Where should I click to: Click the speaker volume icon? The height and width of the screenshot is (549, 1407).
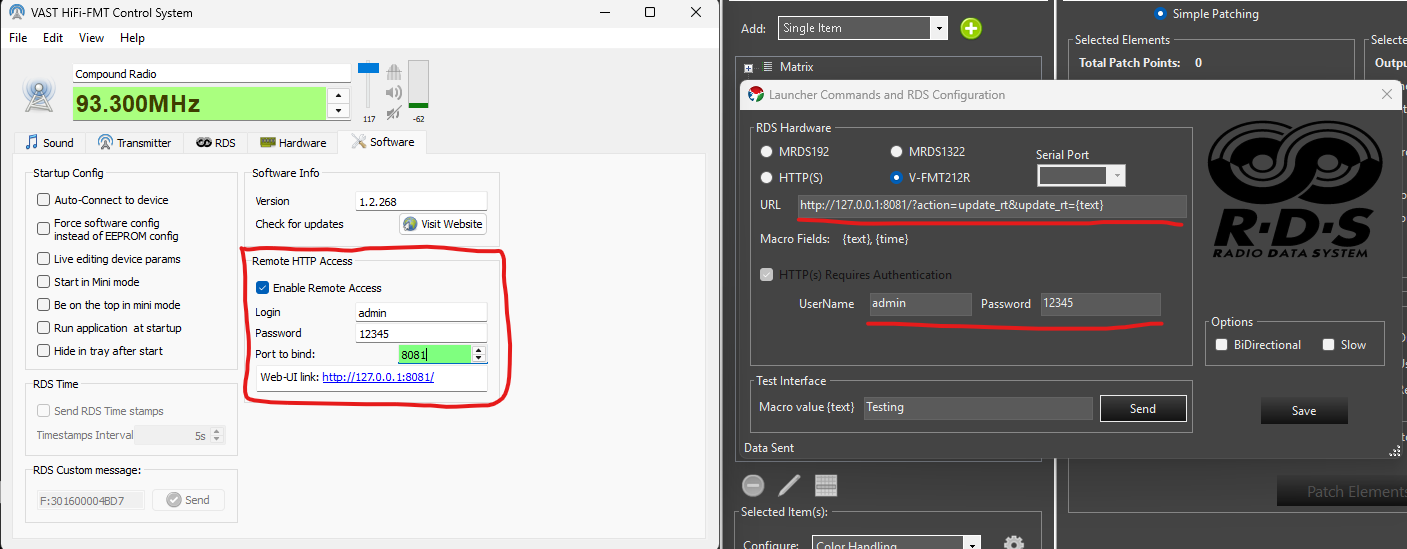coord(394,93)
